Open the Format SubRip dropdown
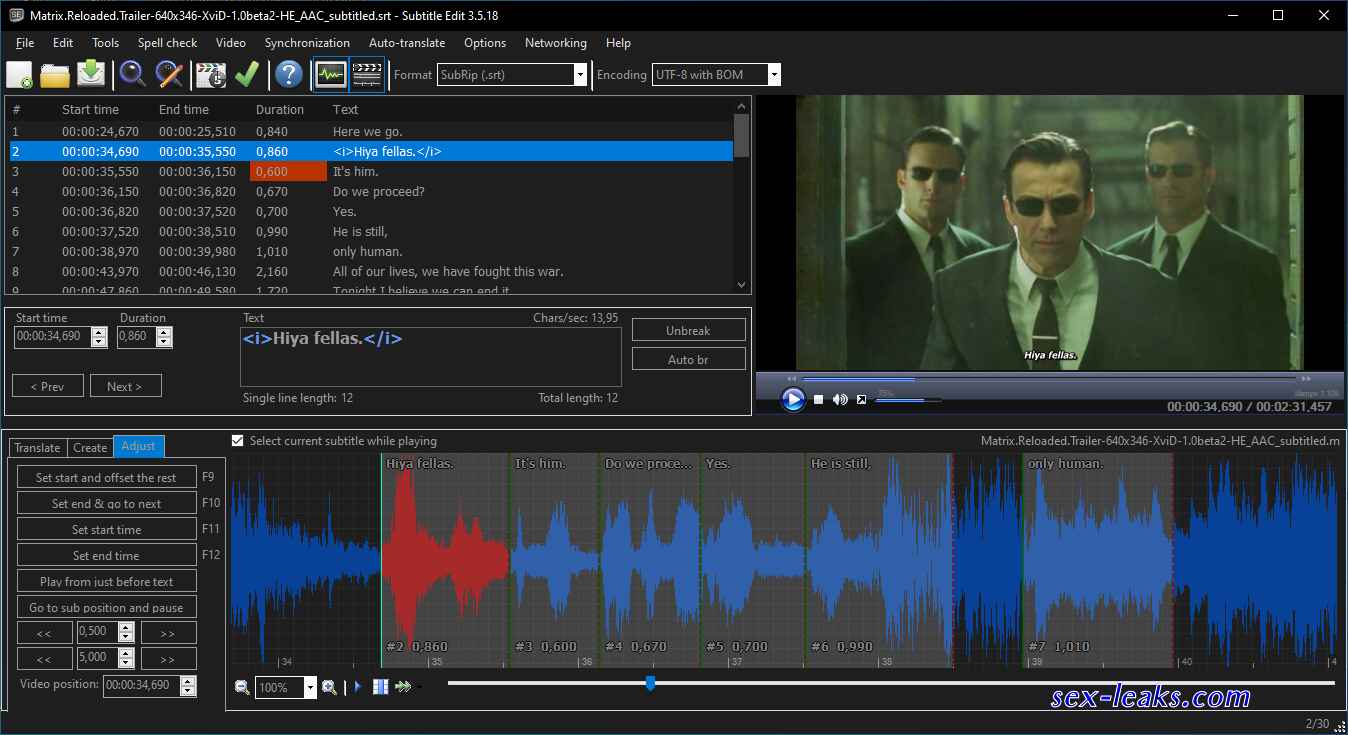The height and width of the screenshot is (735, 1348). pos(580,75)
